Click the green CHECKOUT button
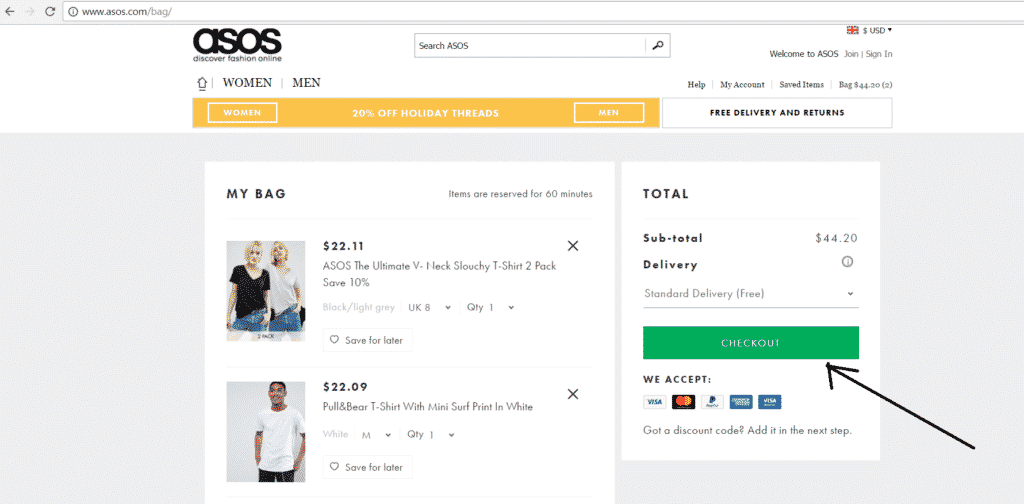The image size is (1024, 504). 750,343
